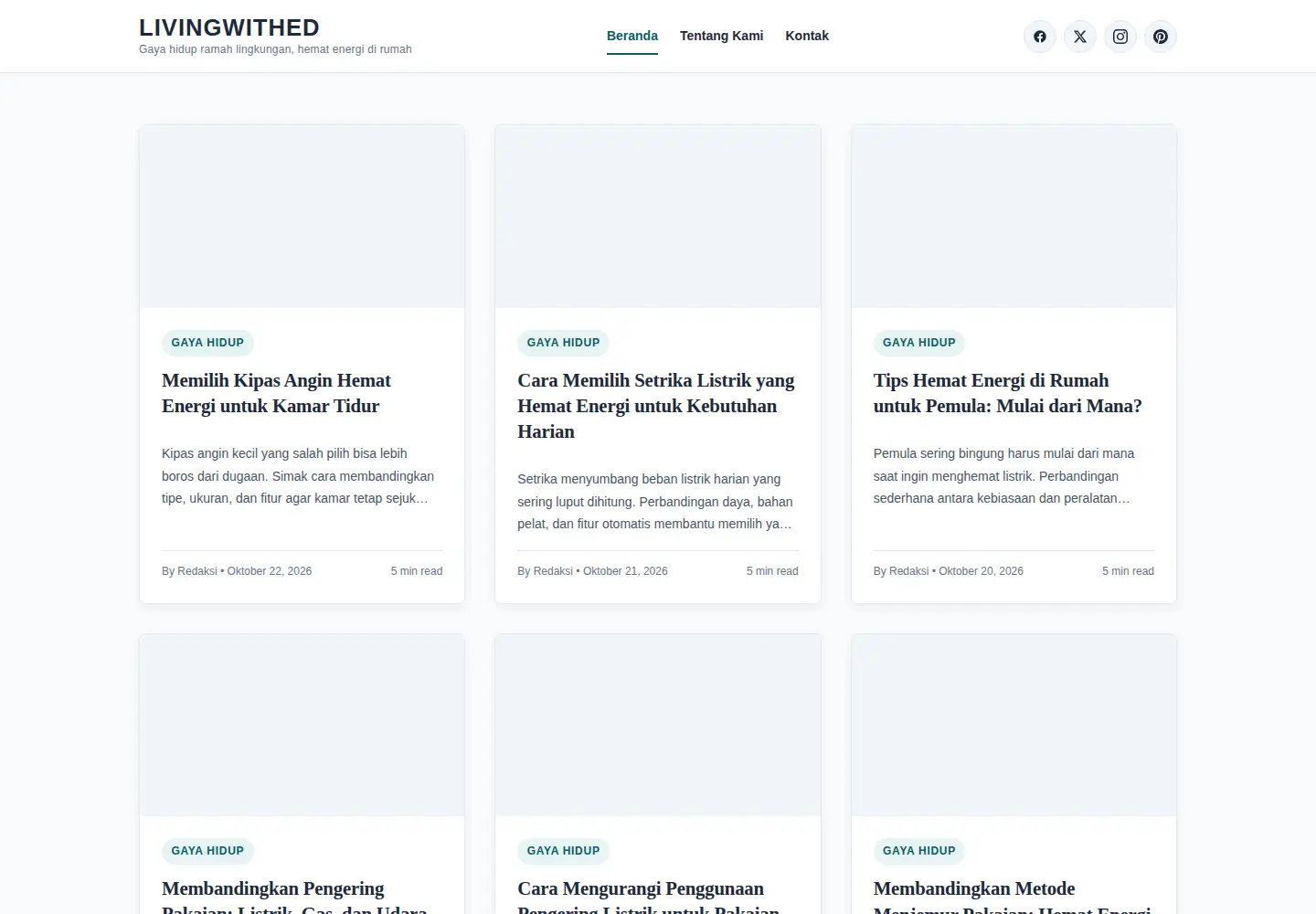Image resolution: width=1316 pixels, height=914 pixels.
Task: Open article Cara Memilih Setrika Listrik
Action: [656, 406]
